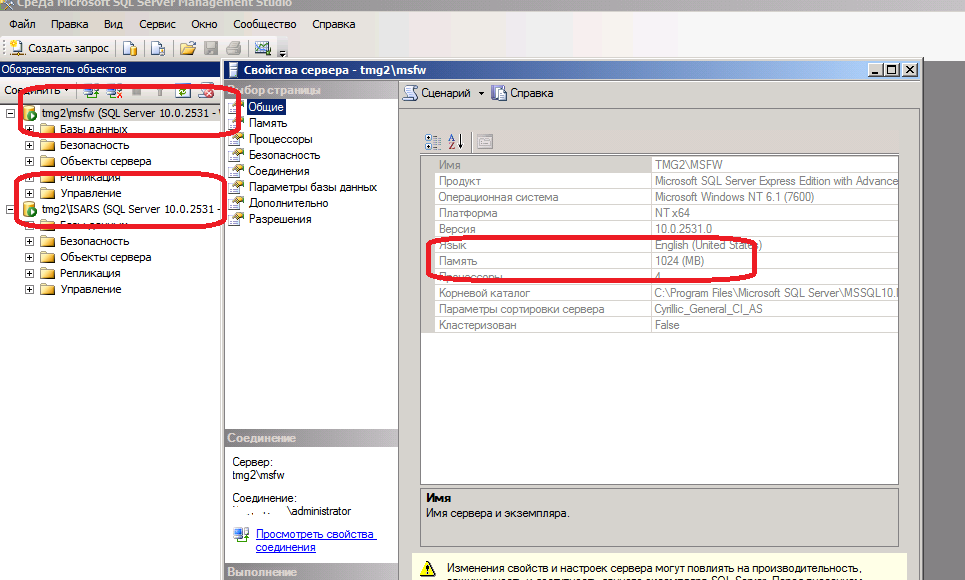Screen dimensions: 965x580
Task: Click the folder icon of Безопасность under tmg2\ISARS
Action: [x=47, y=241]
